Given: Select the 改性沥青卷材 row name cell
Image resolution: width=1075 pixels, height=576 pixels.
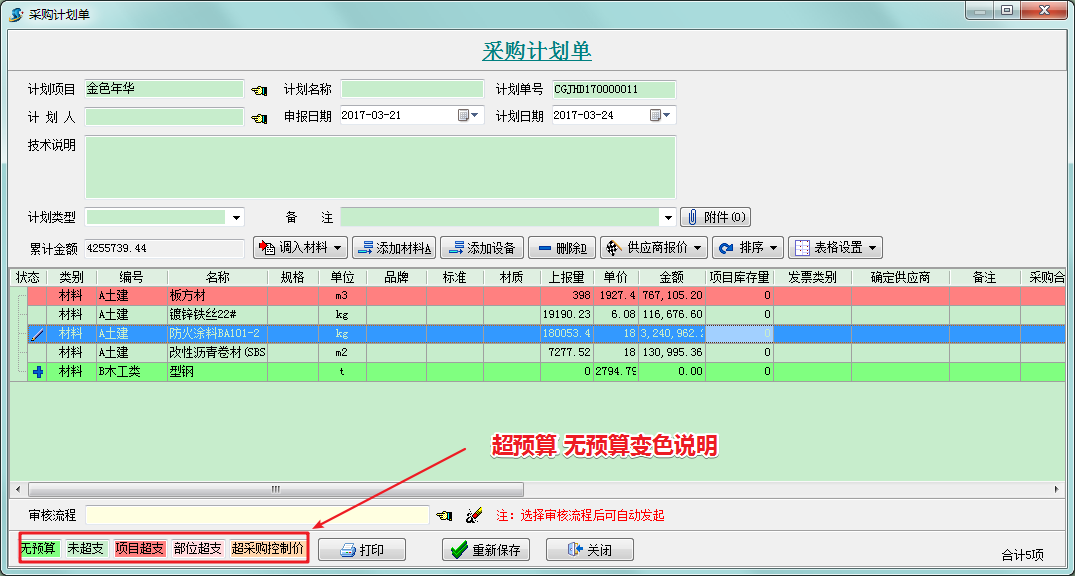Looking at the screenshot, I should tap(217, 352).
